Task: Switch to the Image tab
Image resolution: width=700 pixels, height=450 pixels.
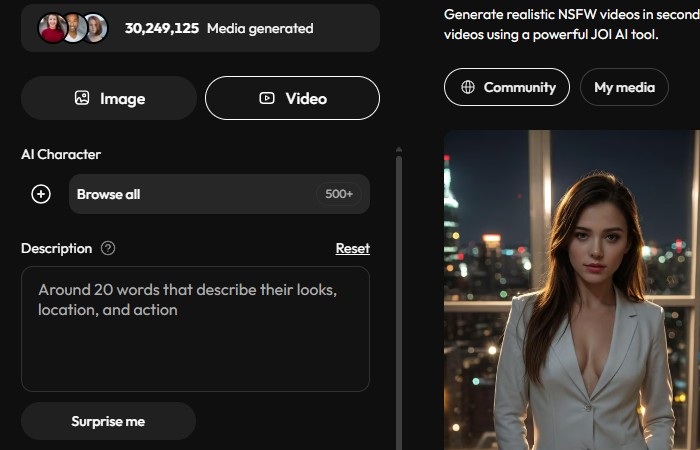Action: [x=109, y=98]
